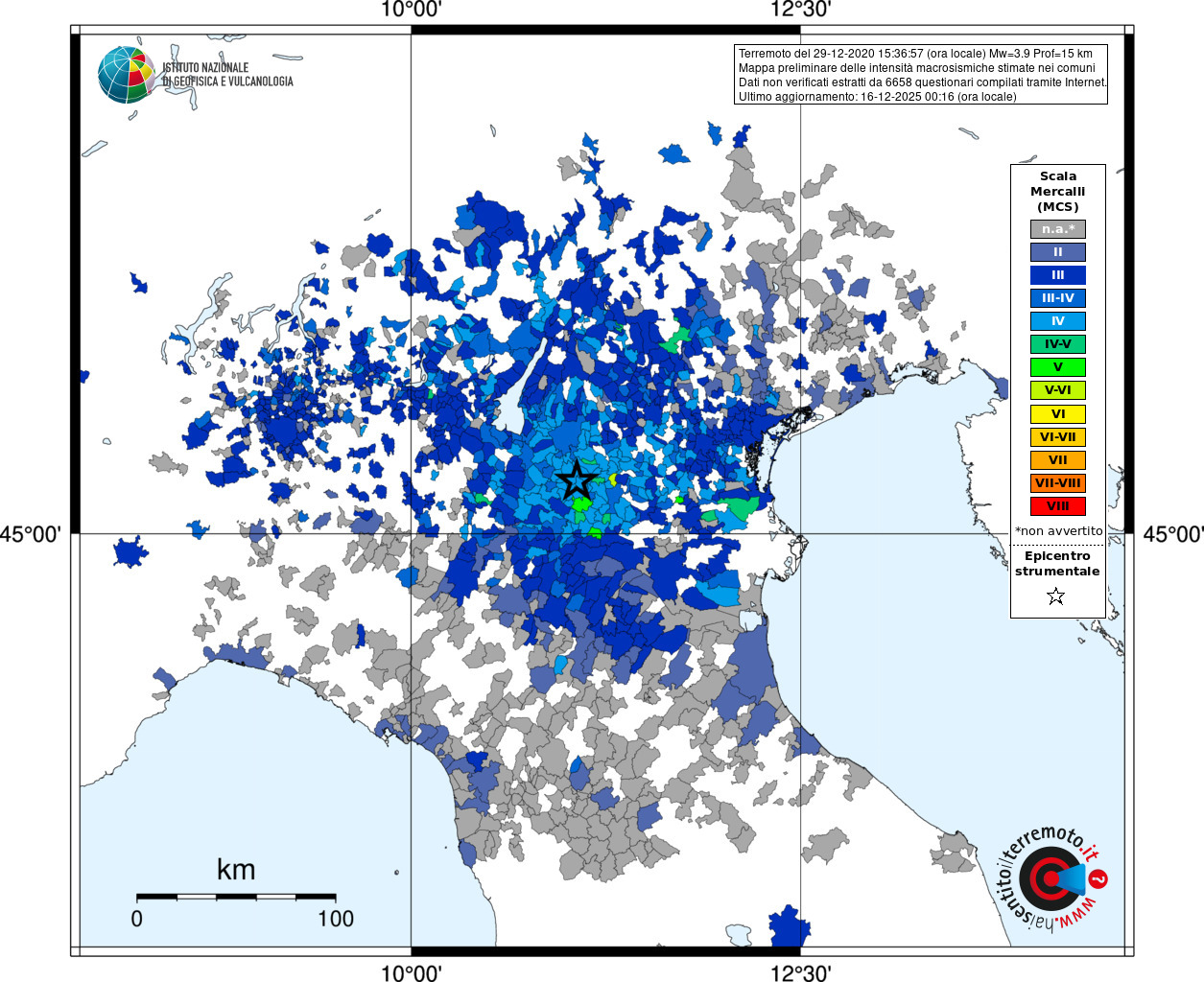This screenshot has height=982, width=1204.
Task: Click the km scale bar
Action: point(236,898)
